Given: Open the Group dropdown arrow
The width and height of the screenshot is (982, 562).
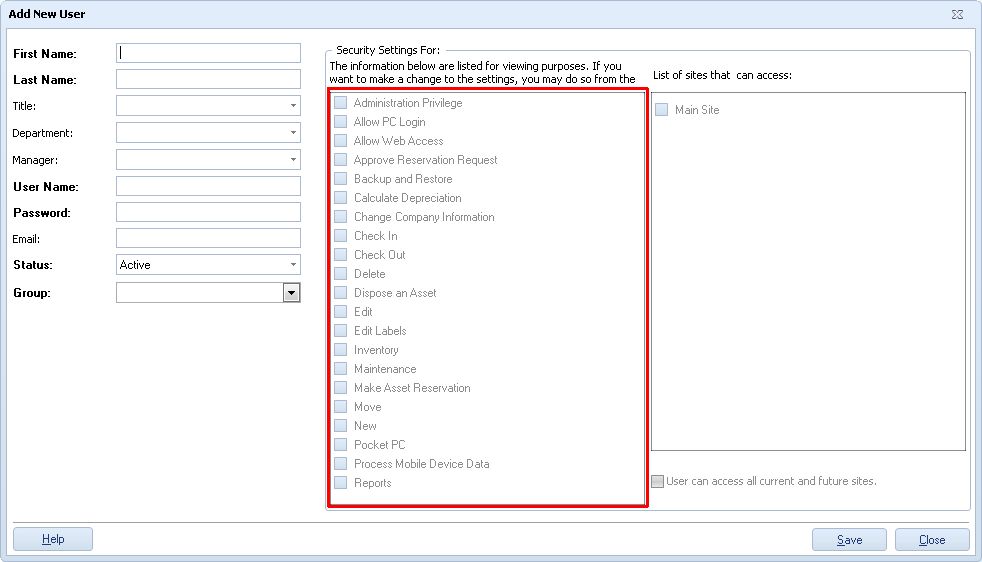Looking at the screenshot, I should 291,293.
